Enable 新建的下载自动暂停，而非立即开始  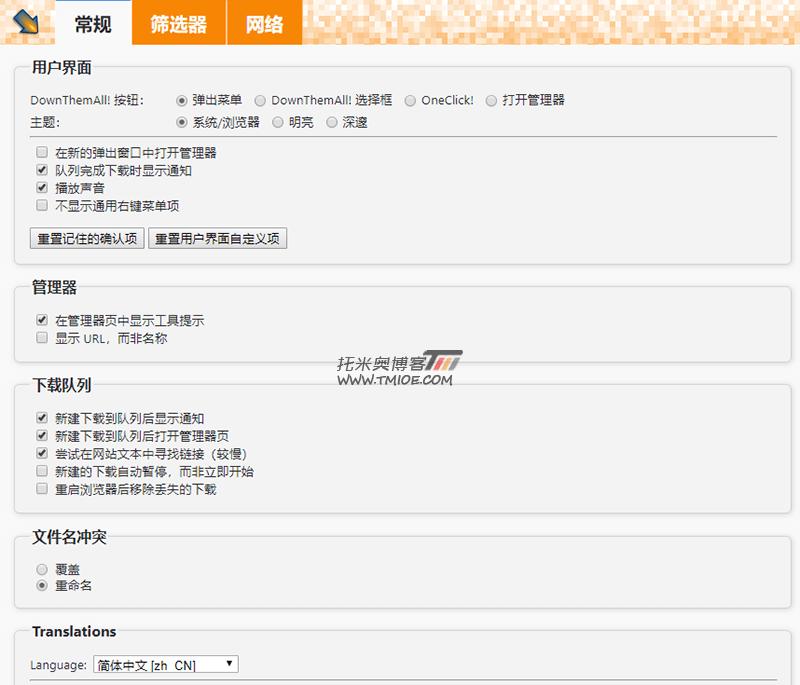(x=41, y=471)
